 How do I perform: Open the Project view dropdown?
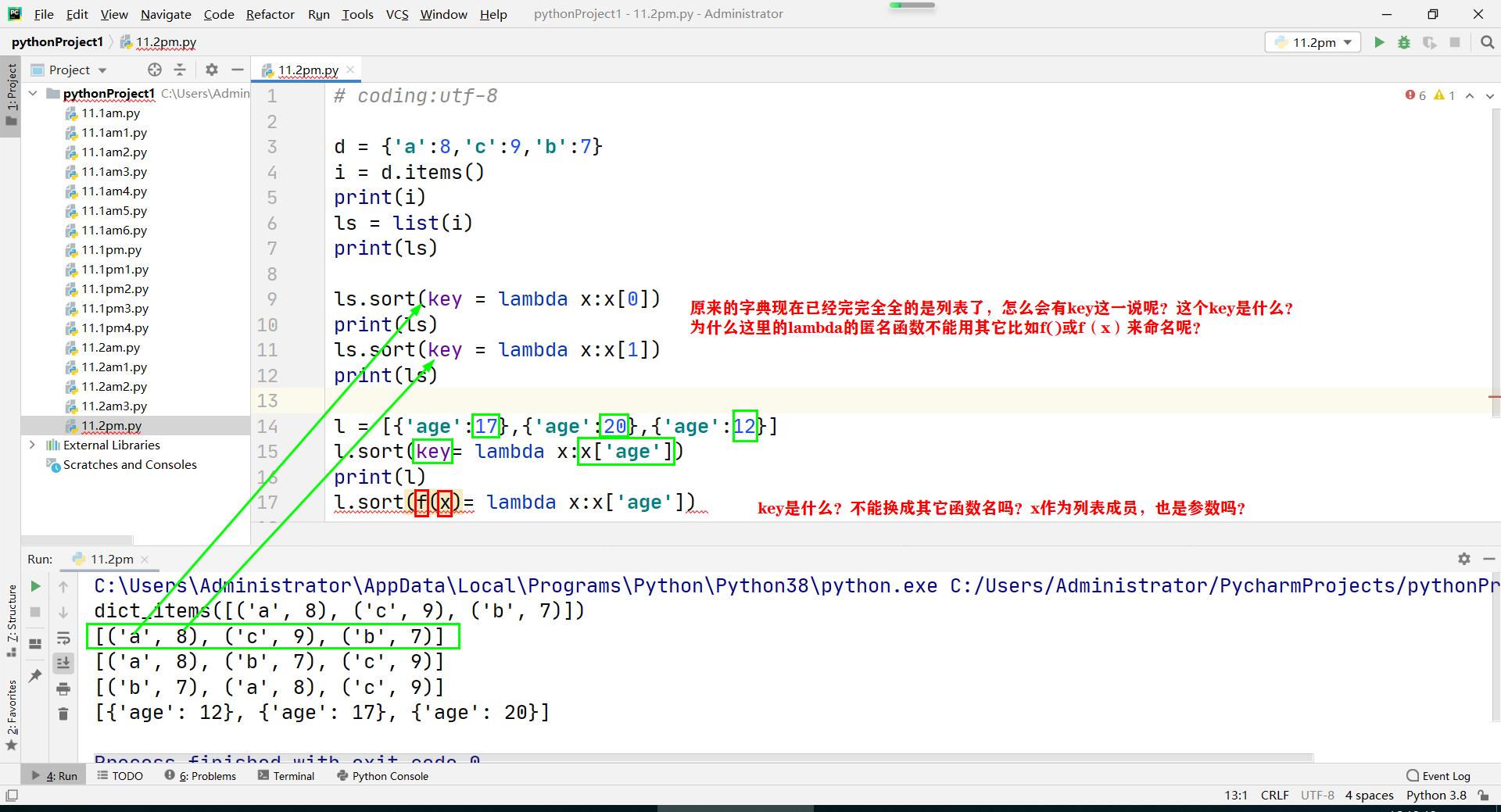click(70, 70)
